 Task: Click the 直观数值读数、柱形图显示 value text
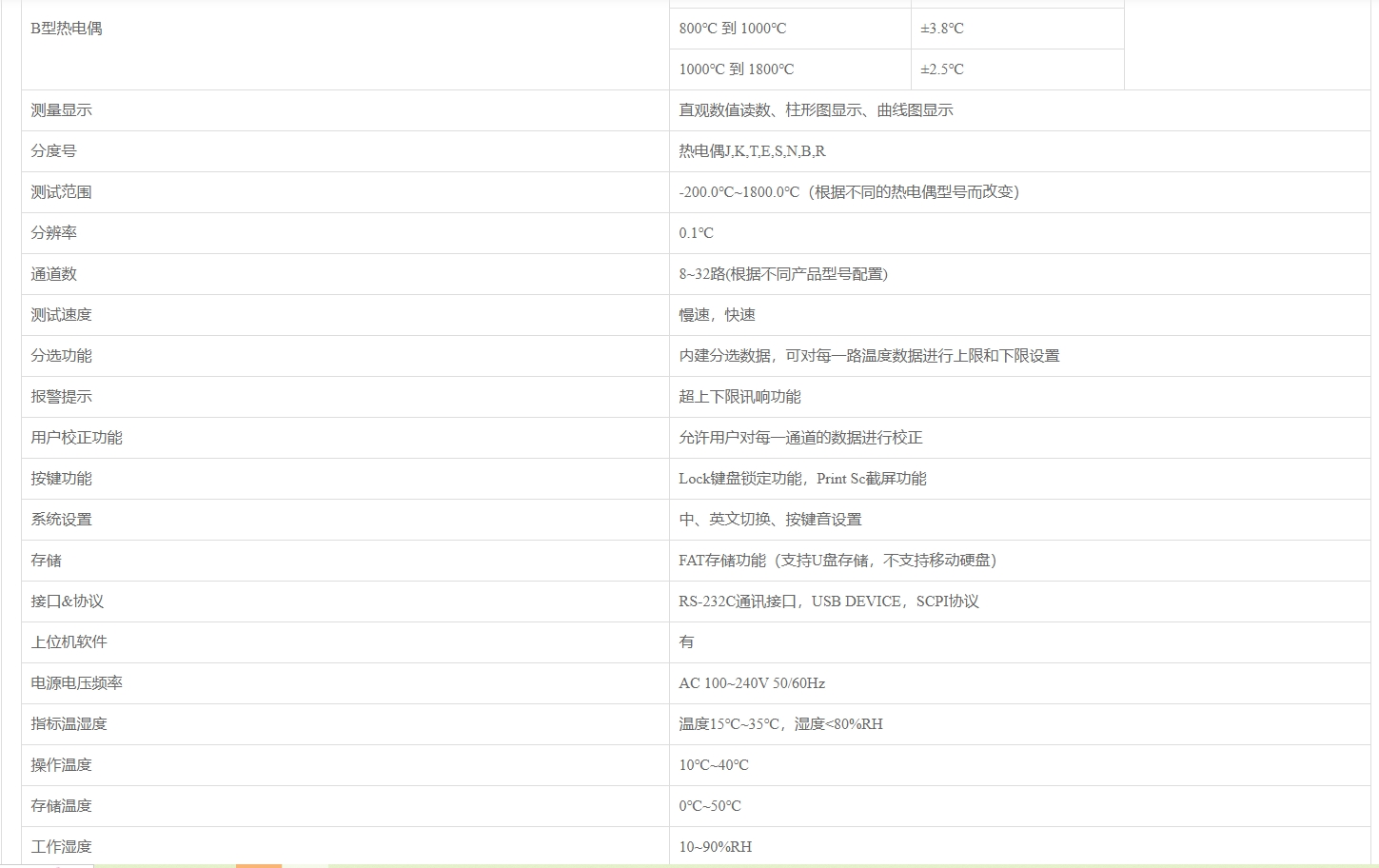point(816,110)
